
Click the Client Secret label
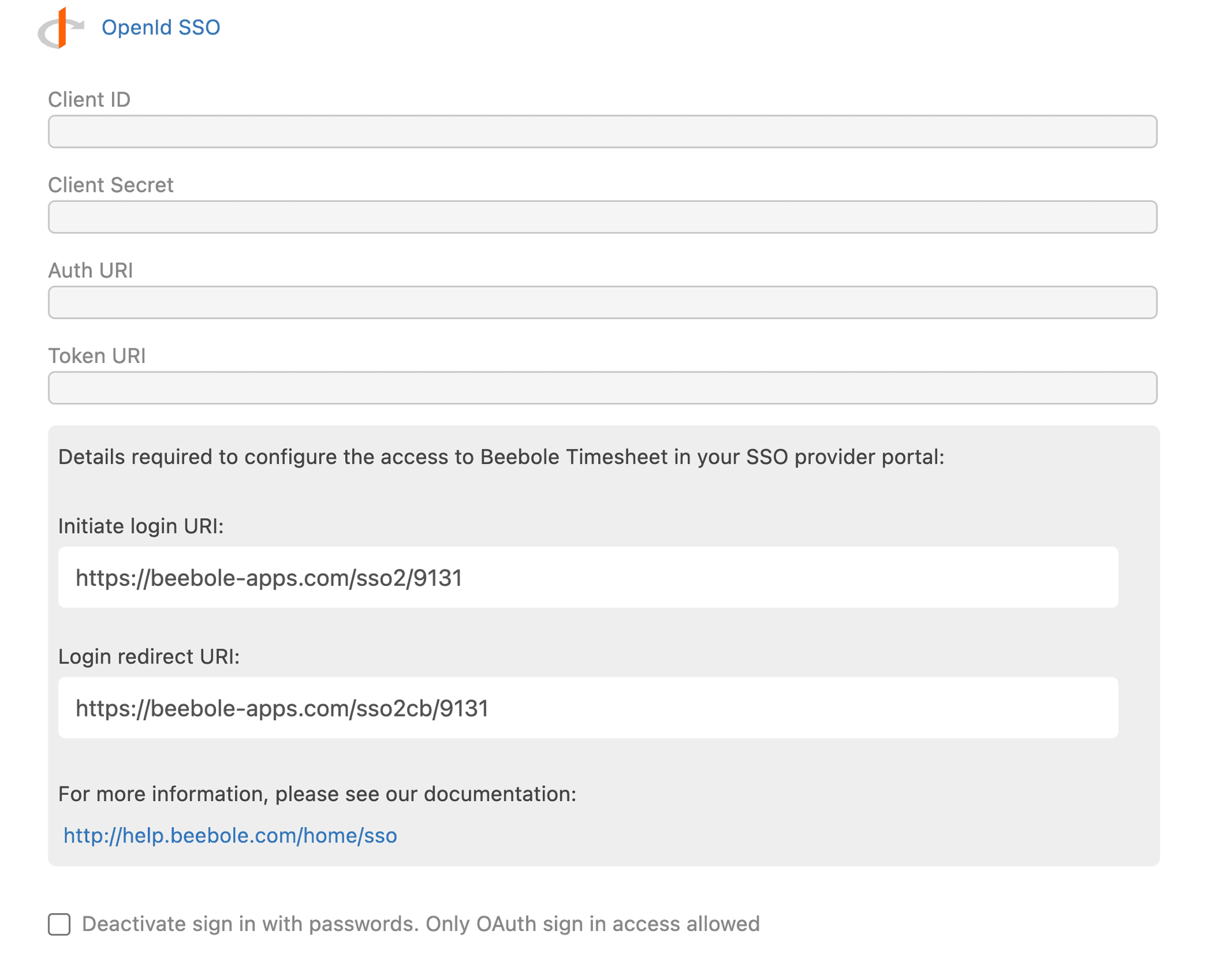point(110,185)
